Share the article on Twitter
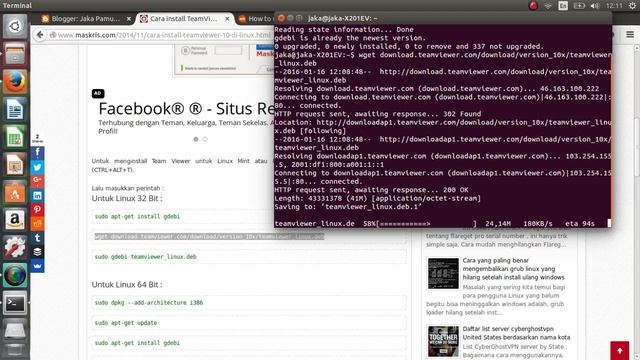This screenshot has width=640, height=360. point(37,167)
